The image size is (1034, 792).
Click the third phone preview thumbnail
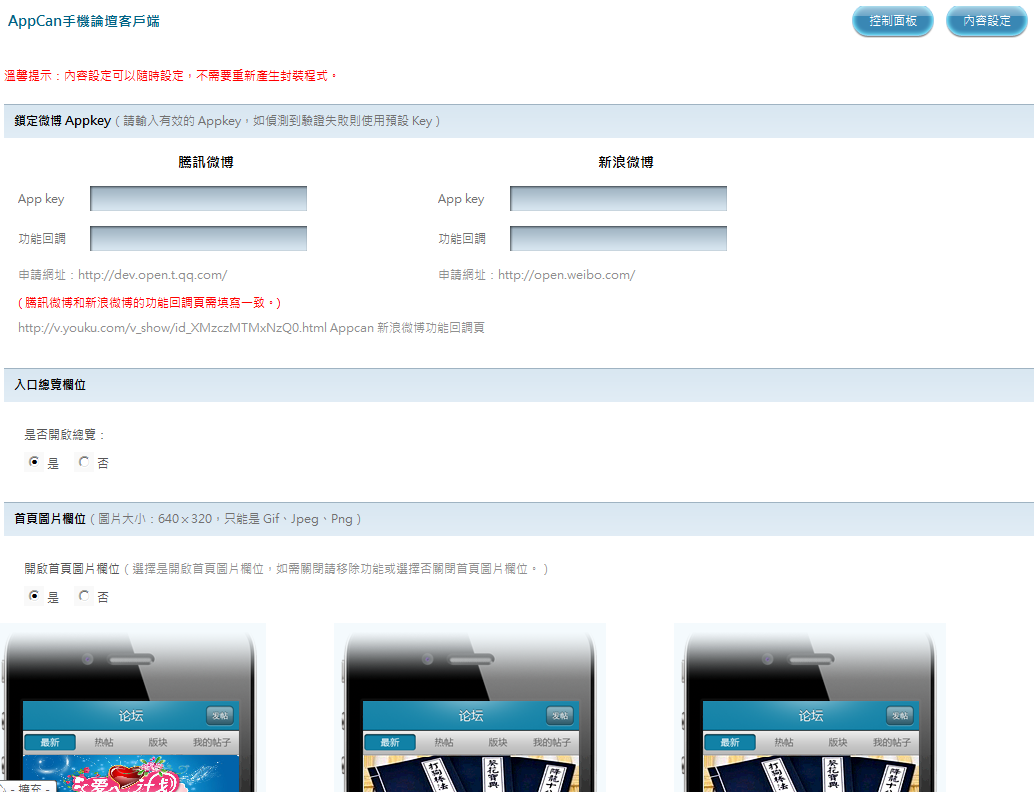point(810,708)
